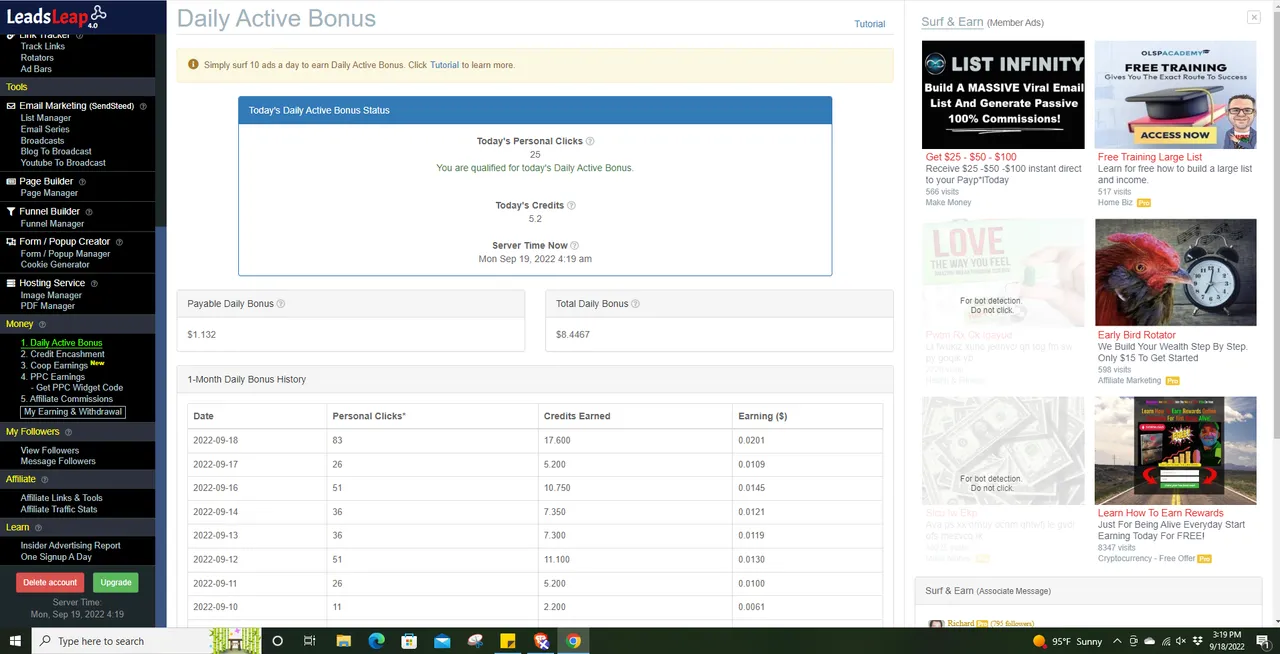The height and width of the screenshot is (654, 1280).
Task: Open the notification center icon
Action: coord(1262,641)
